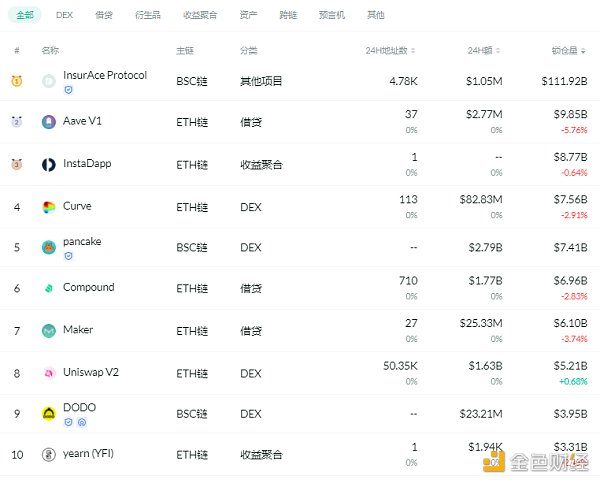Click the Compound green logo icon
This screenshot has height=483, width=600.
pyautogui.click(x=49, y=288)
